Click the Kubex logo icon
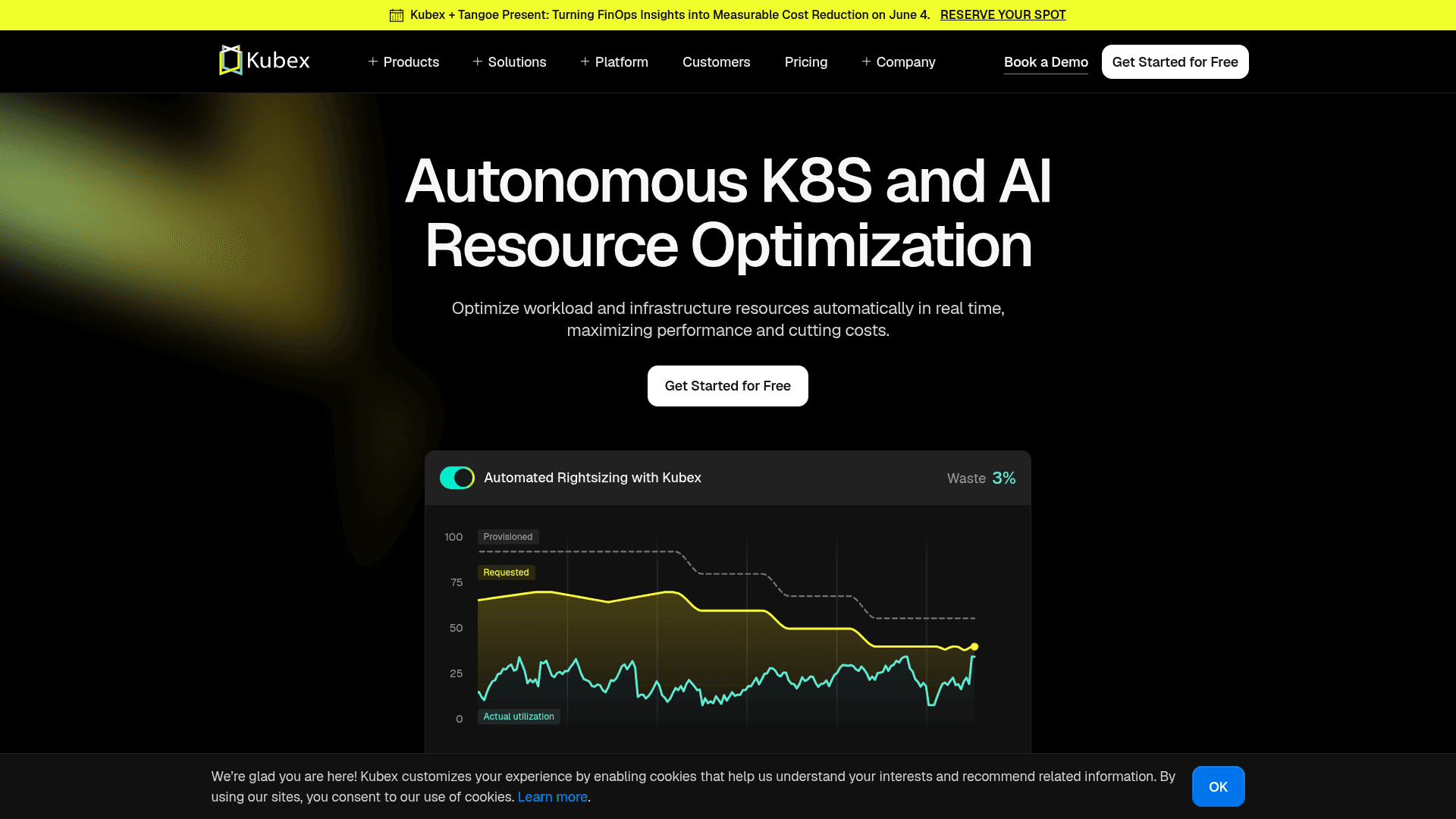 [x=231, y=61]
